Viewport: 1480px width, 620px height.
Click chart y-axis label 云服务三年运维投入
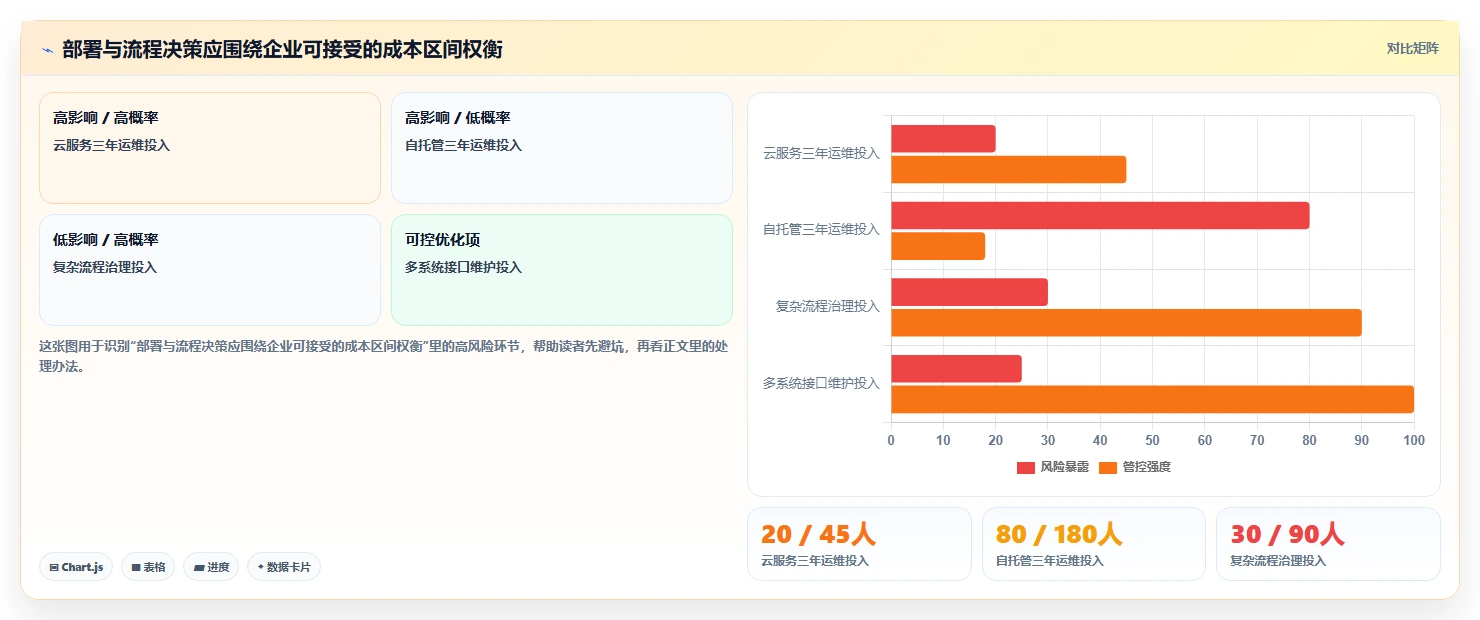[x=821, y=153]
